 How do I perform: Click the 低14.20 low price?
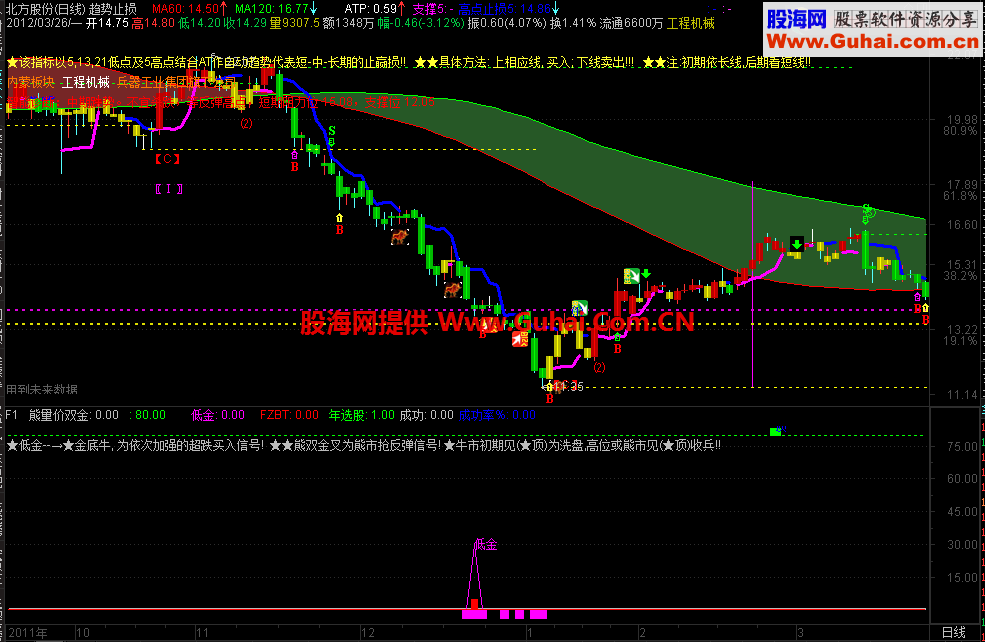pyautogui.click(x=199, y=23)
